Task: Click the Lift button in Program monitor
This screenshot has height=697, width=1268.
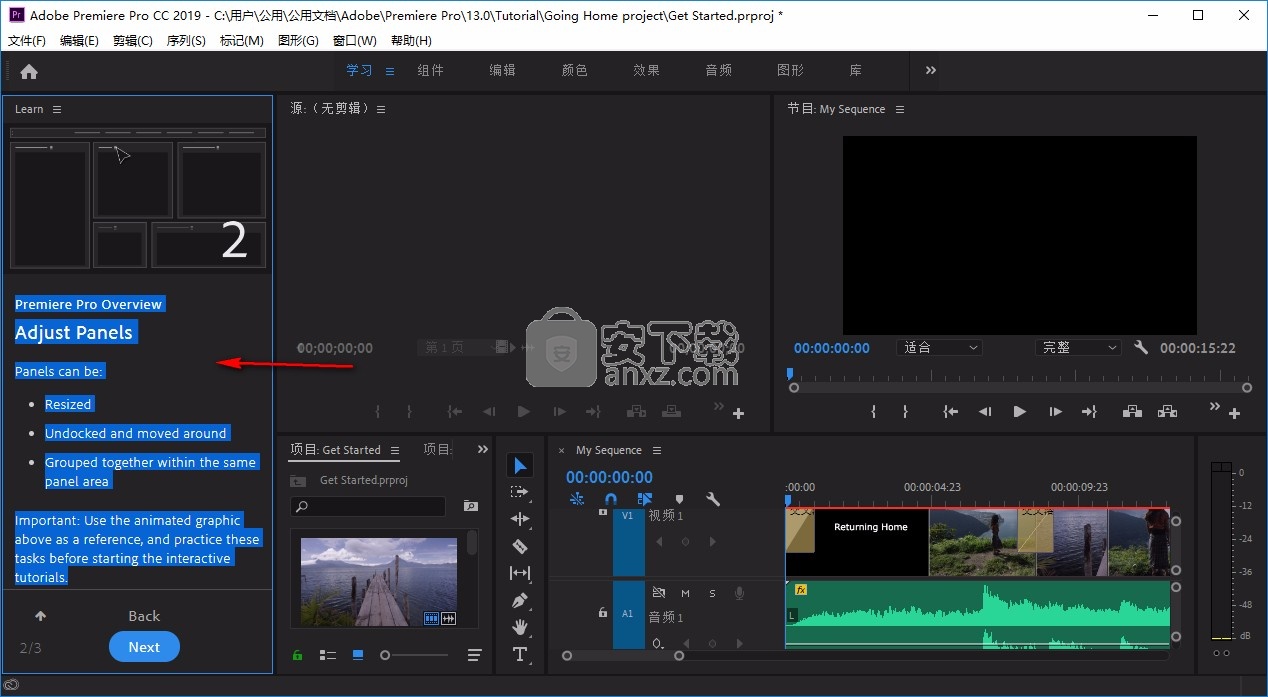Action: [1132, 411]
